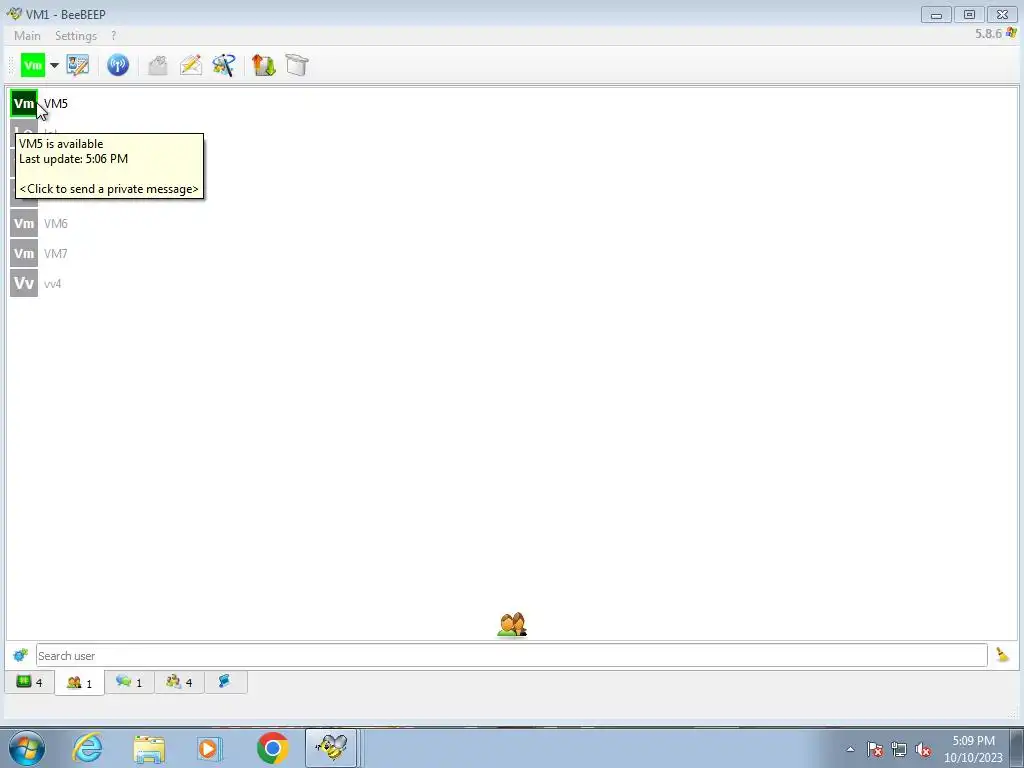Image resolution: width=1024 pixels, height=768 pixels.
Task: Open the Windows Start button
Action: (27, 748)
